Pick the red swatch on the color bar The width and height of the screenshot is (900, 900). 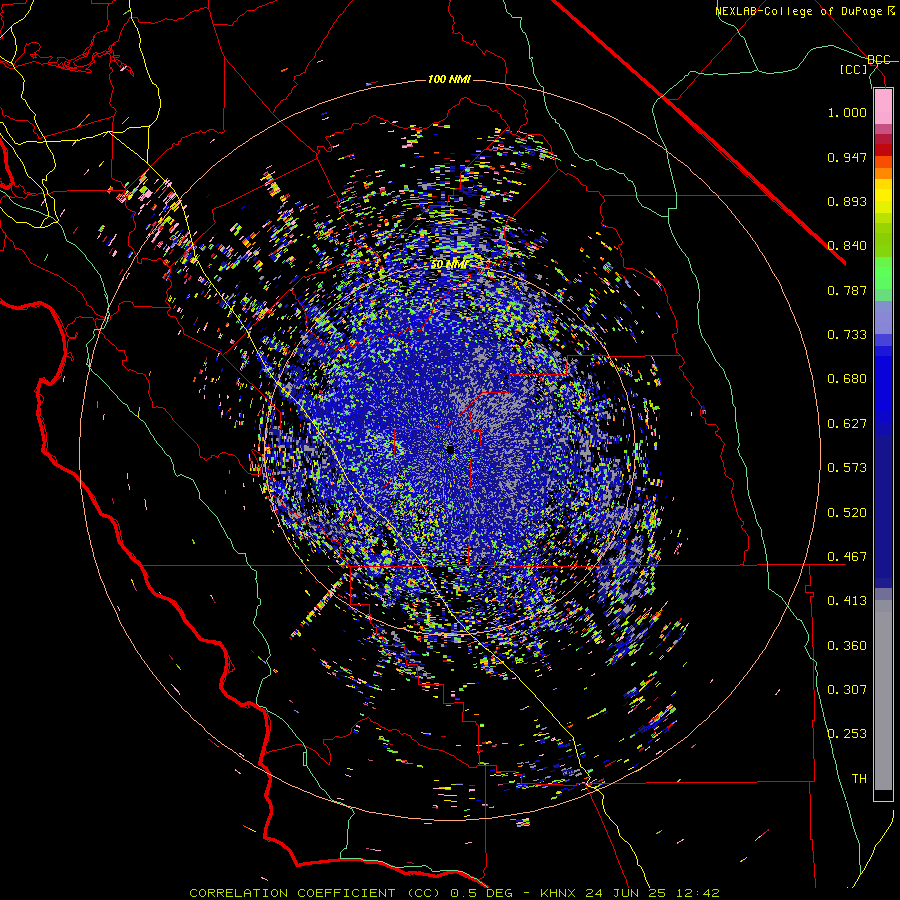click(x=883, y=150)
